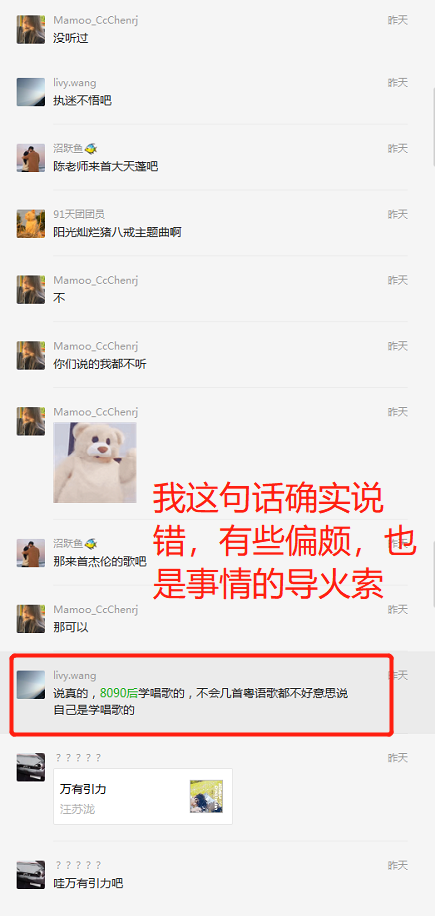Open livy.wang avatar next to 执迷不悟吧
The height and width of the screenshot is (916, 435).
point(30,92)
